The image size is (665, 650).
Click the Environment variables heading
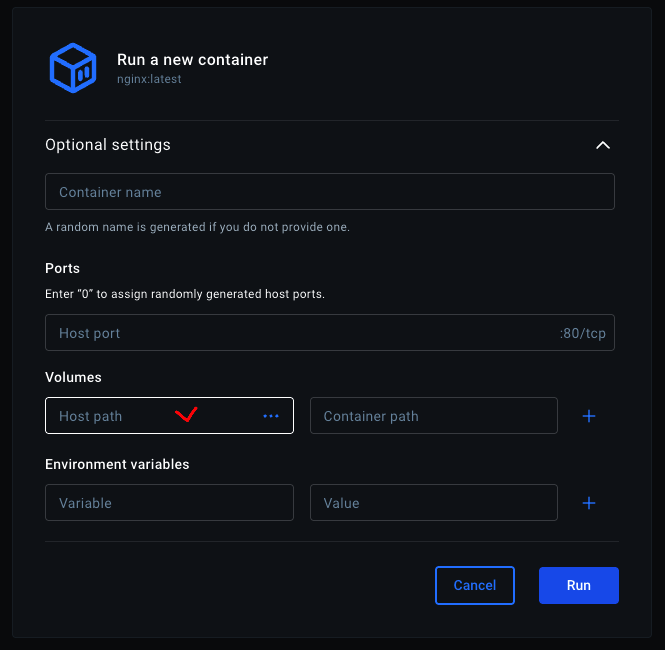pos(117,464)
